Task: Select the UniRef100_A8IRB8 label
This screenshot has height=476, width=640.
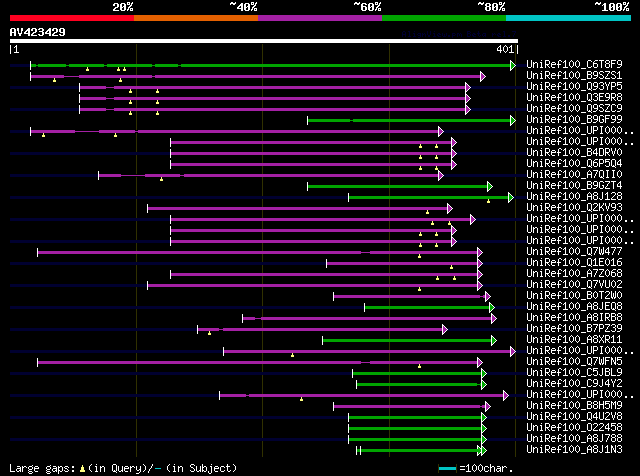Action: click(574, 318)
